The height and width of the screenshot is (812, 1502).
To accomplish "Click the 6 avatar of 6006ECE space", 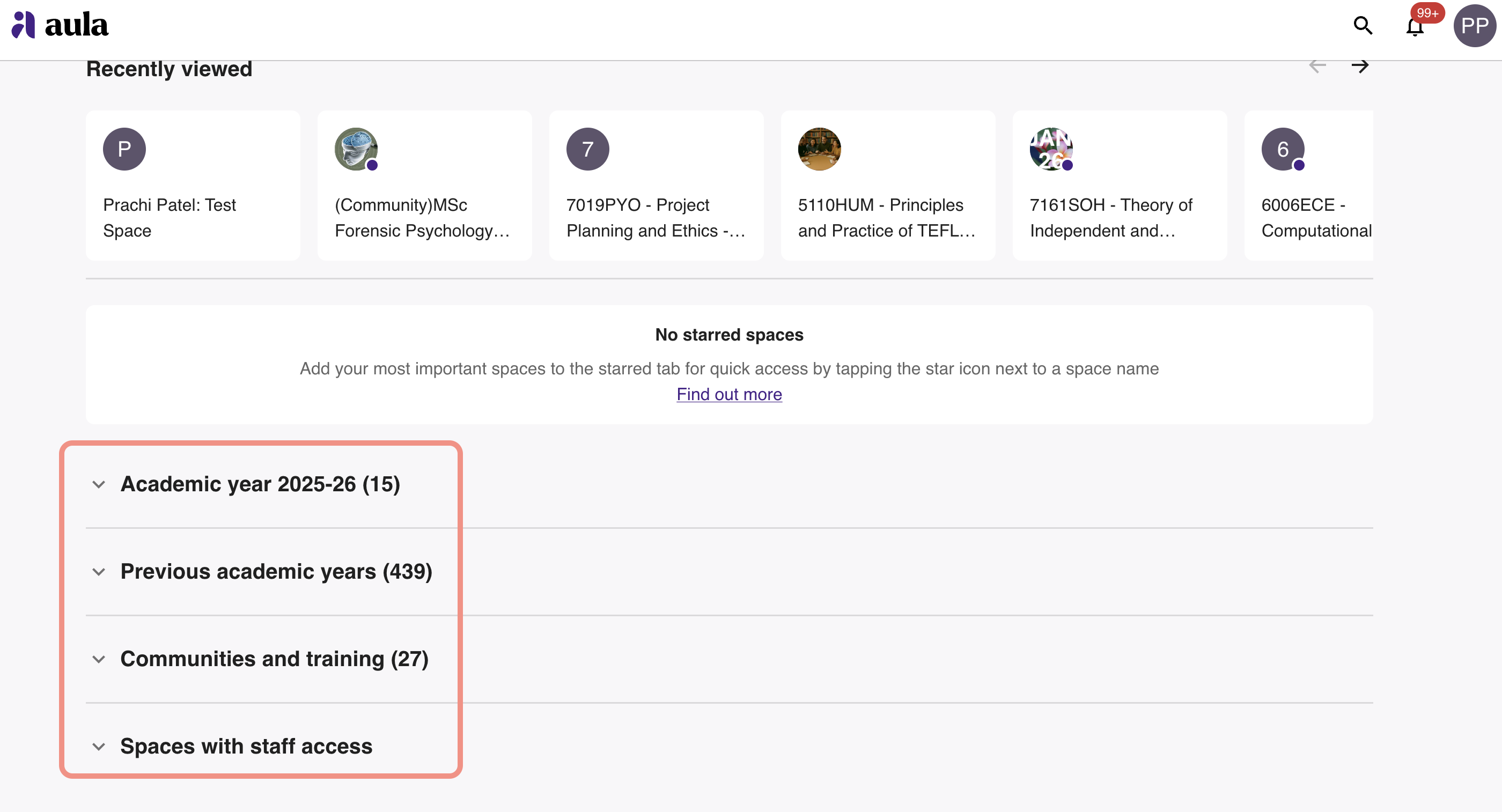I will (1283, 149).
